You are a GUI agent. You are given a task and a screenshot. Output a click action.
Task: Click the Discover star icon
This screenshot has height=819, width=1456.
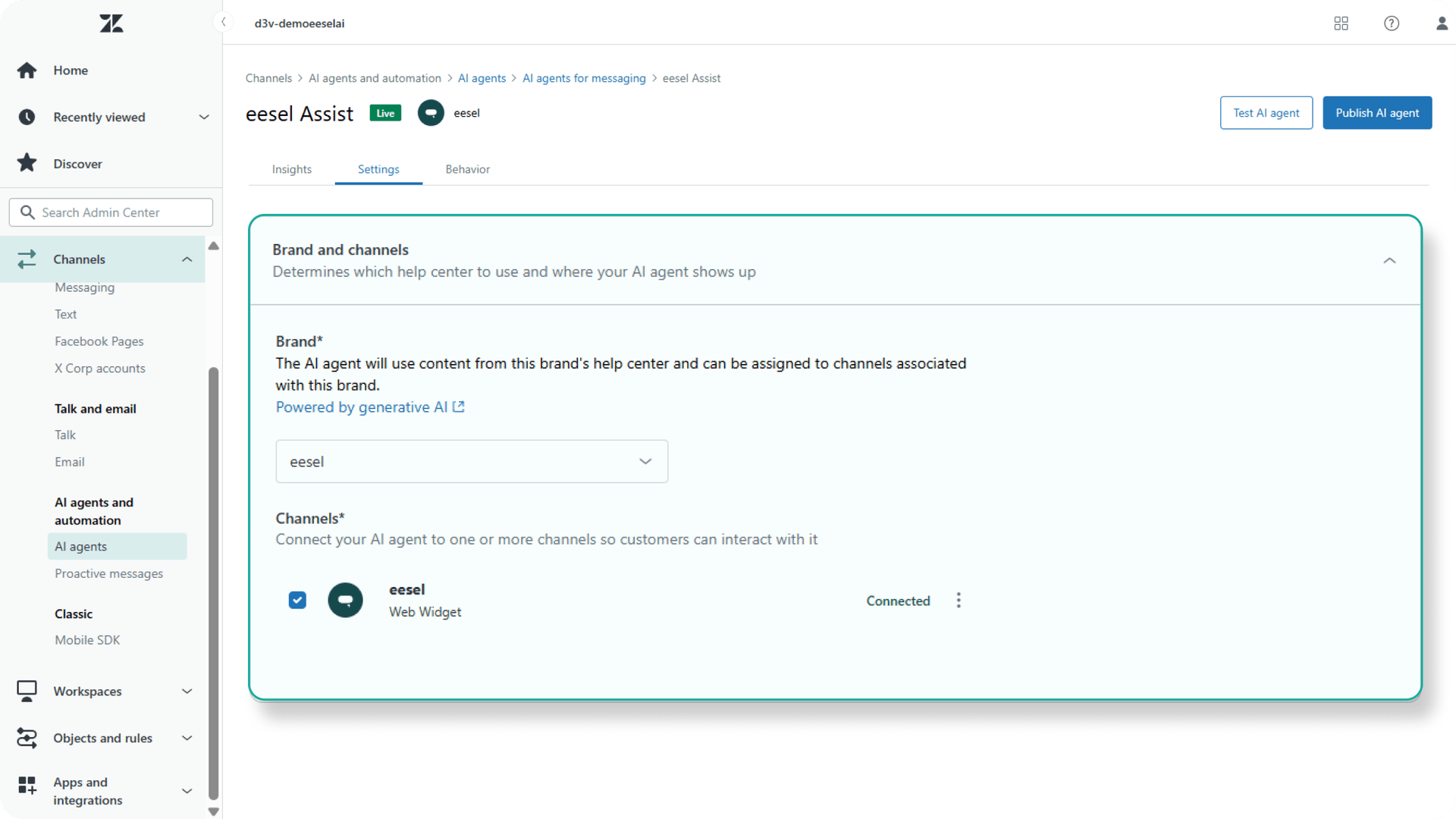(27, 163)
